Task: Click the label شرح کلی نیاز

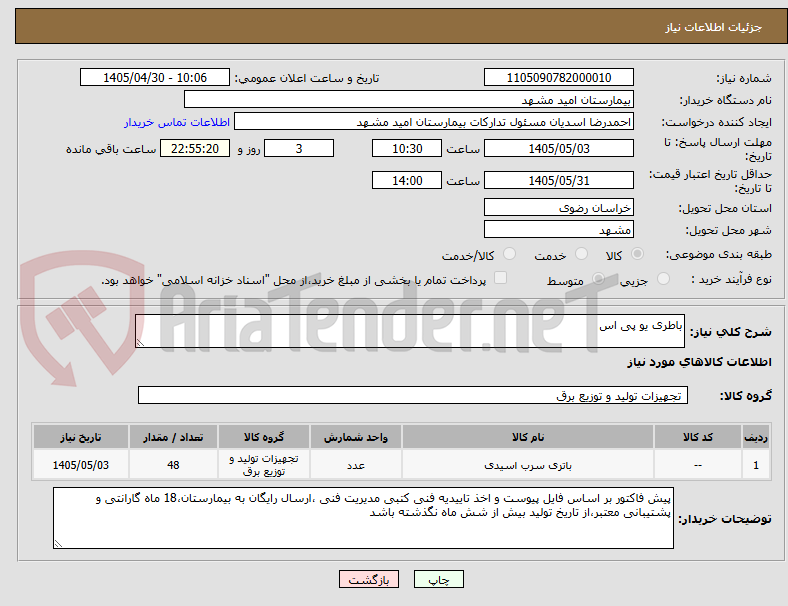Action: 730,332
